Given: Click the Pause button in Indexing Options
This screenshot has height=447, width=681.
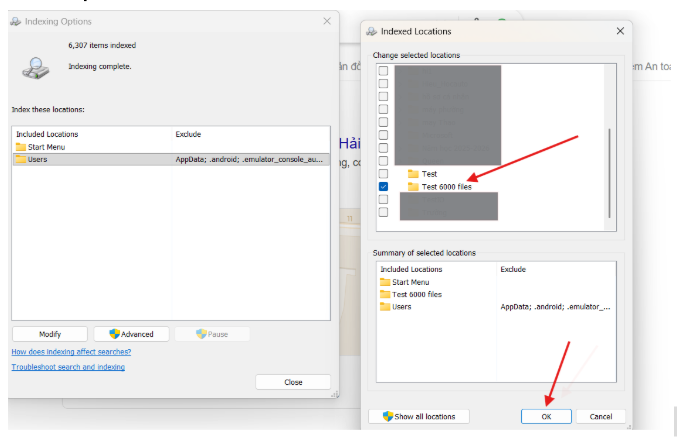Looking at the screenshot, I should 212,334.
